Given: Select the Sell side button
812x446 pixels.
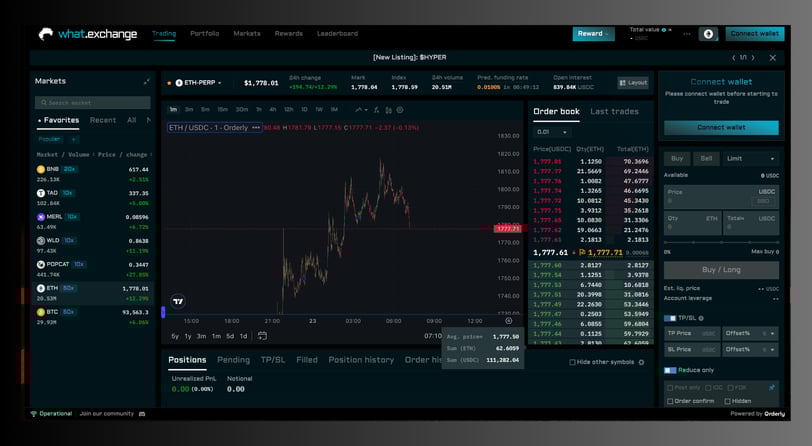Looking at the screenshot, I should [706, 159].
